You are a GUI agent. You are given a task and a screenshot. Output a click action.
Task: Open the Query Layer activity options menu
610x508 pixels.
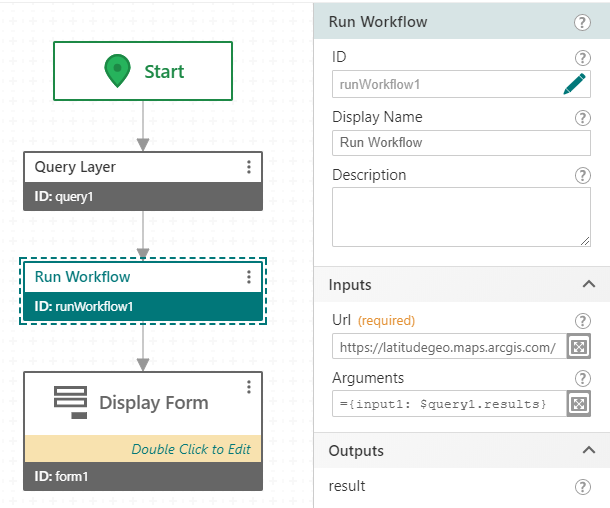249,168
